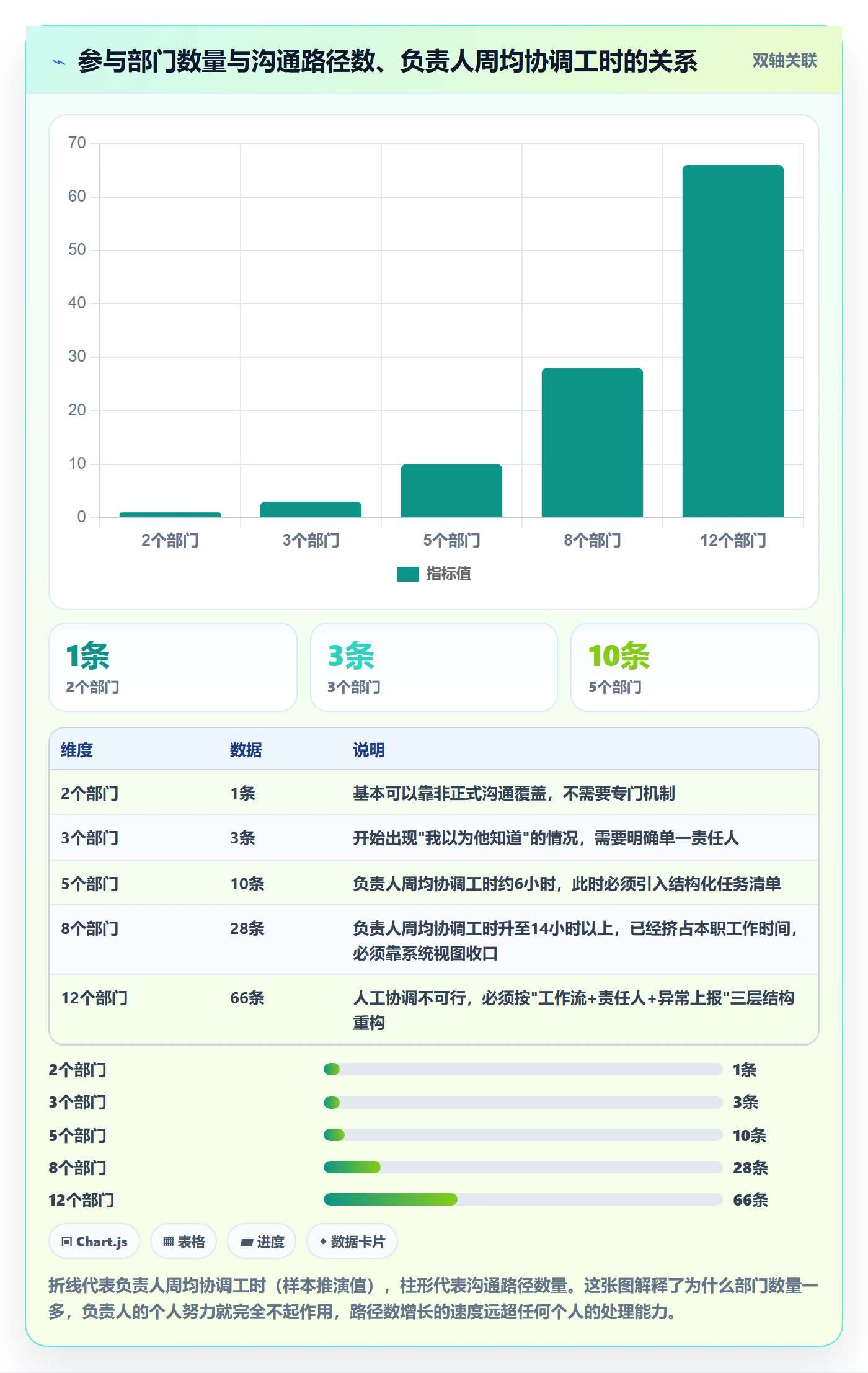The height and width of the screenshot is (1373, 868).
Task: Click the 维度 column header
Action: (x=77, y=750)
